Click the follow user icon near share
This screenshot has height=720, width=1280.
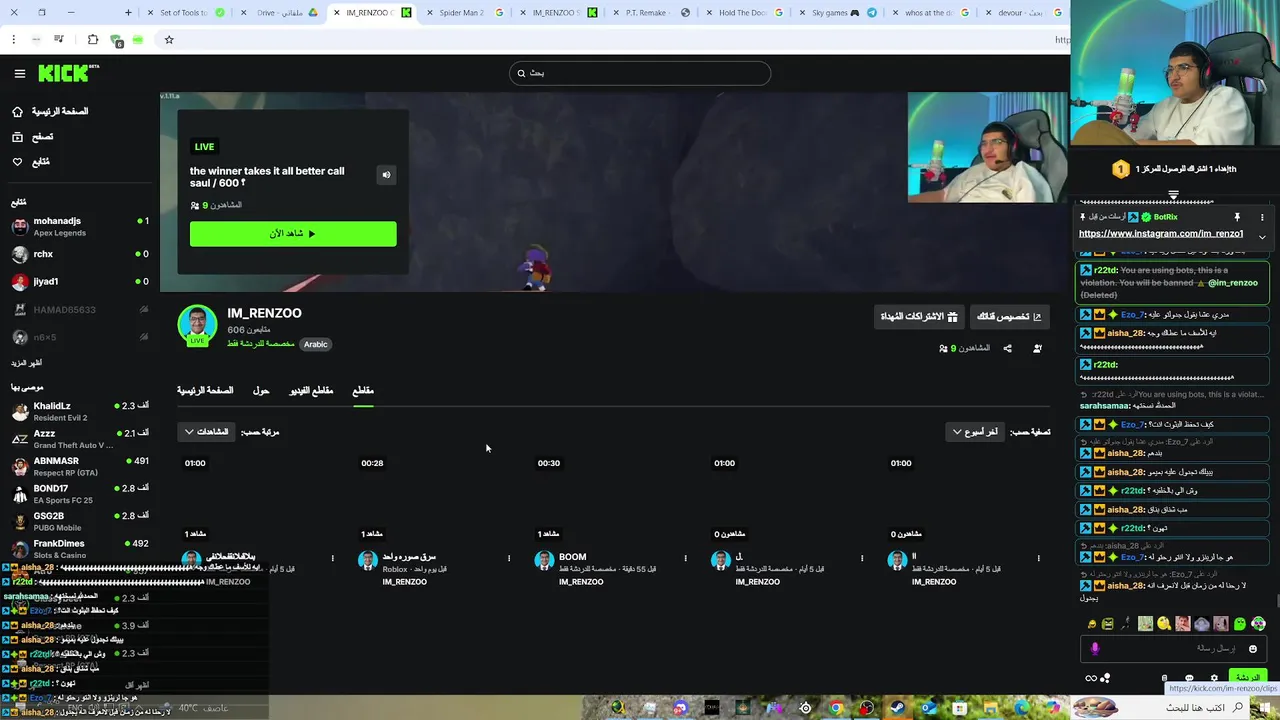click(1037, 348)
